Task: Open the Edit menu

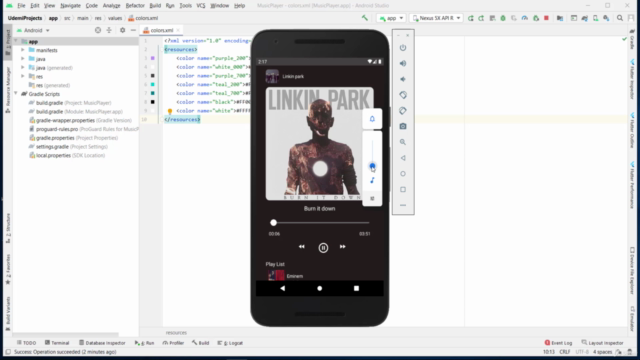Action: tap(35, 6)
